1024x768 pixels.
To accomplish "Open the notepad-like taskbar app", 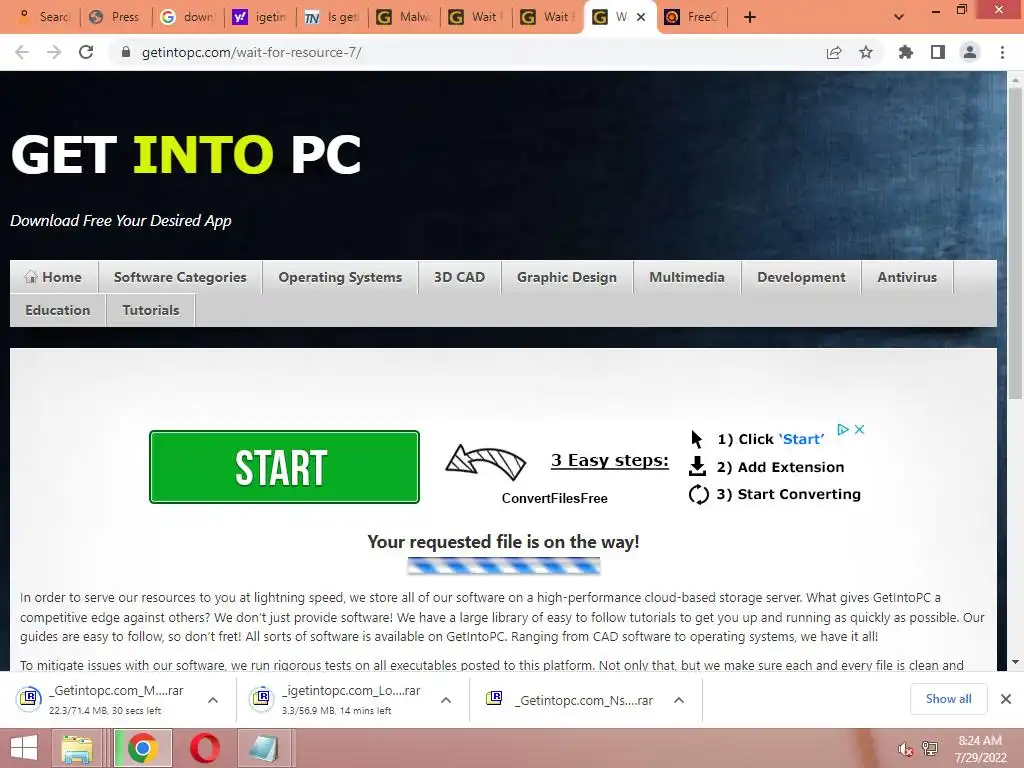I will (264, 748).
